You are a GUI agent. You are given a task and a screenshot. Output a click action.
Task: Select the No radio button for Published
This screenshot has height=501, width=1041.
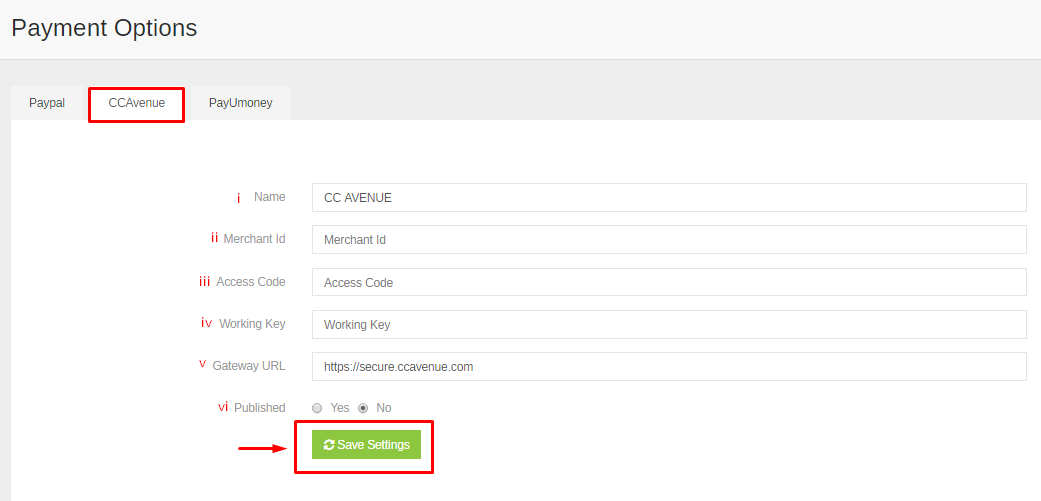tap(362, 408)
